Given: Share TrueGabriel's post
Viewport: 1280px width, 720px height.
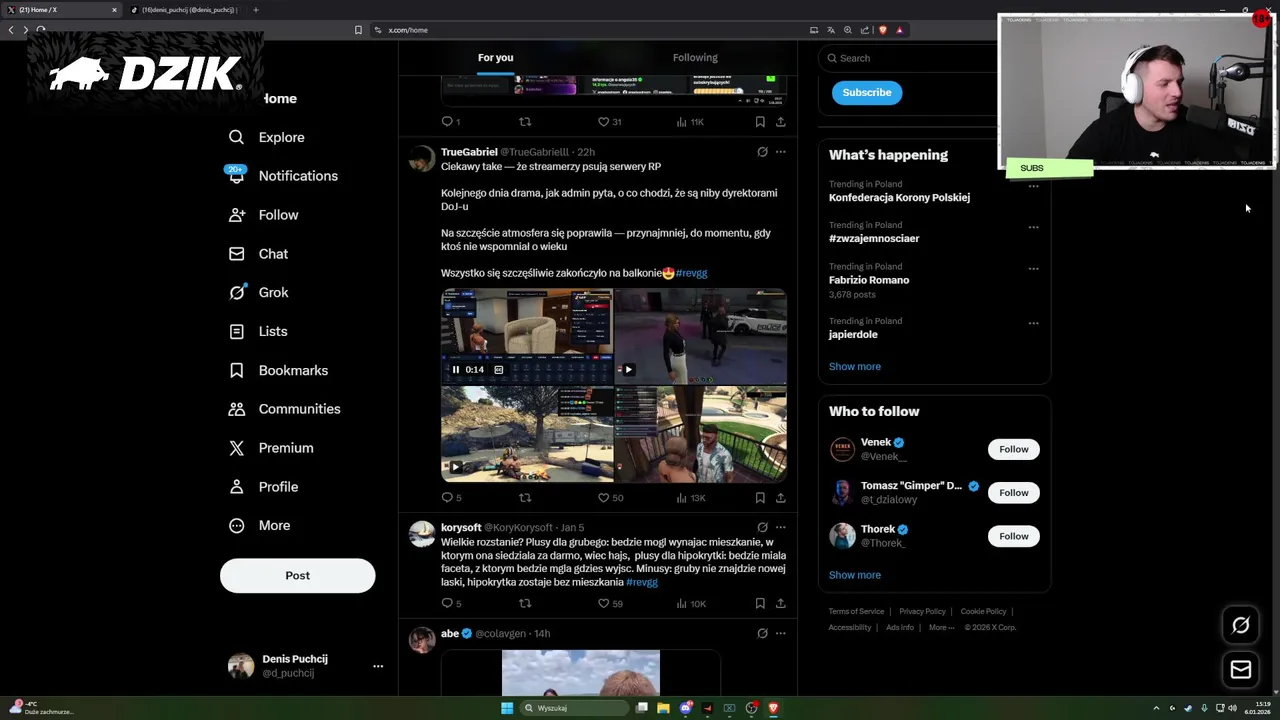Looking at the screenshot, I should coord(781,498).
